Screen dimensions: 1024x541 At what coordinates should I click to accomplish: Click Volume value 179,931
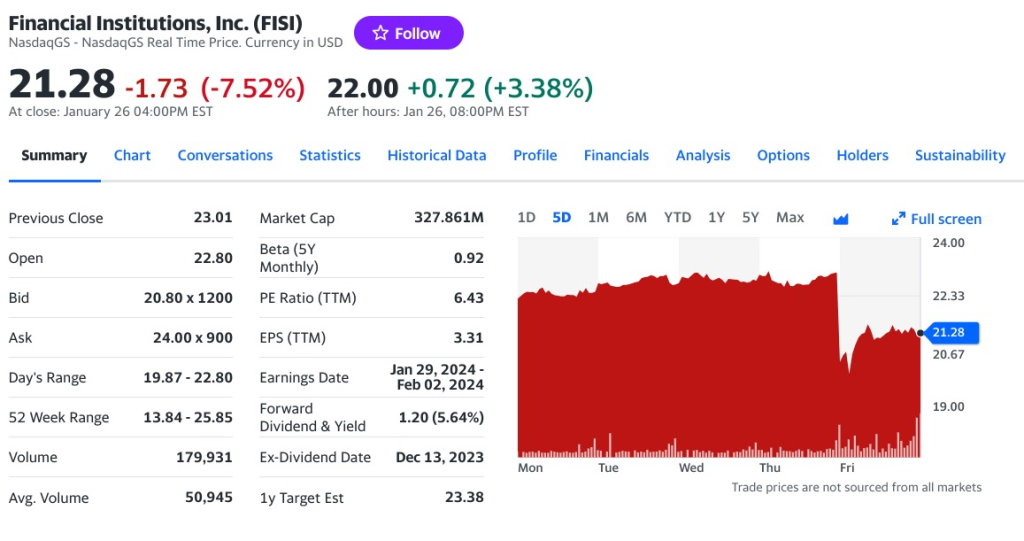click(204, 457)
